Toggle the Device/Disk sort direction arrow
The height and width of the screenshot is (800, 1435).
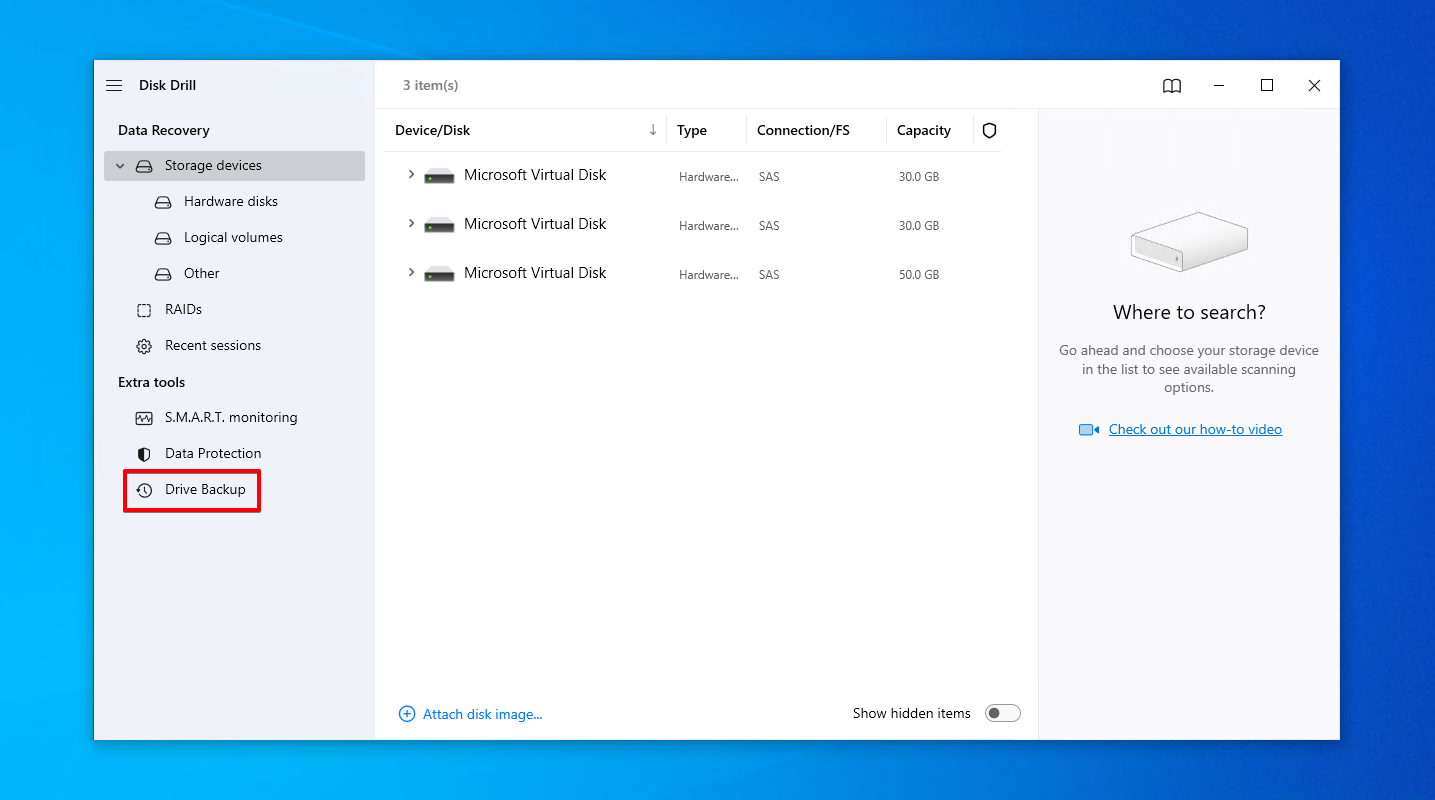(x=653, y=130)
